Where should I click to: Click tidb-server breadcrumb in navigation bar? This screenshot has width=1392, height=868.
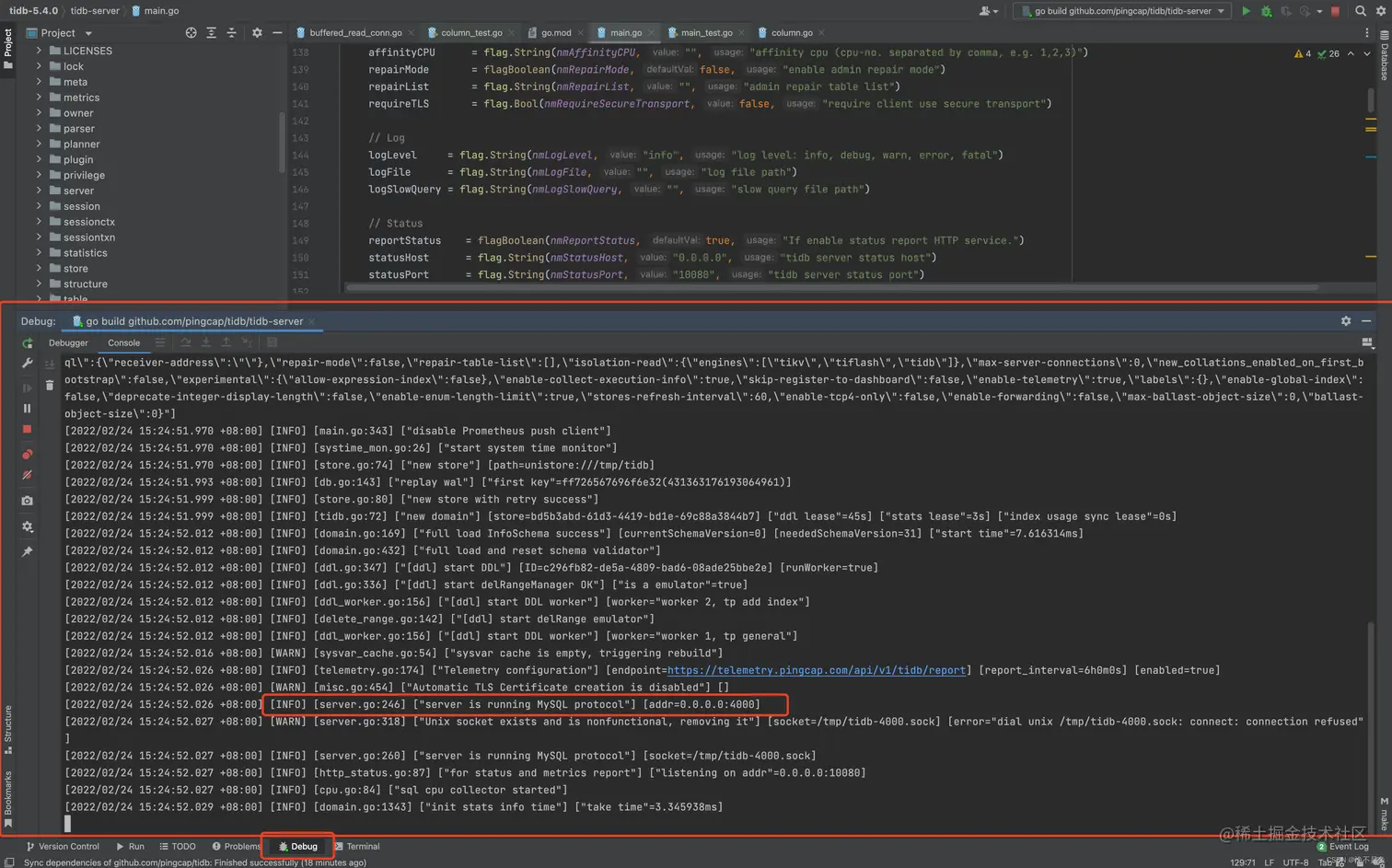95,11
